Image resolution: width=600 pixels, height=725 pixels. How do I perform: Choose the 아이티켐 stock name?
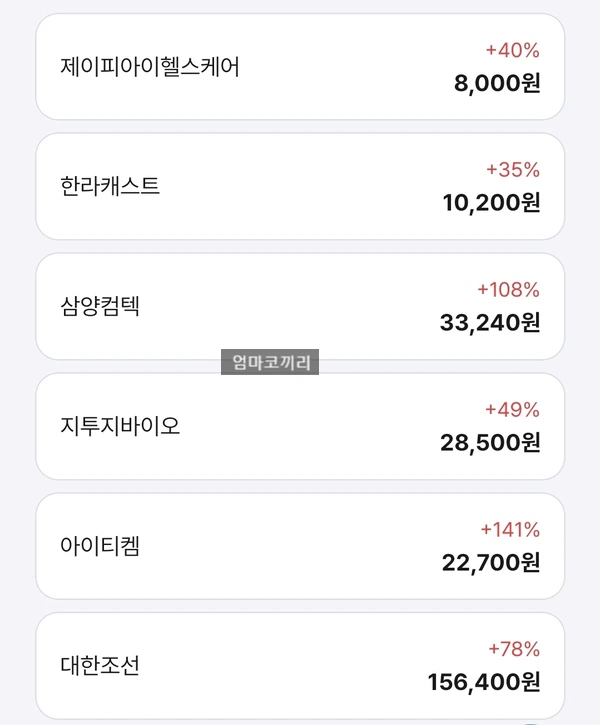click(x=100, y=546)
